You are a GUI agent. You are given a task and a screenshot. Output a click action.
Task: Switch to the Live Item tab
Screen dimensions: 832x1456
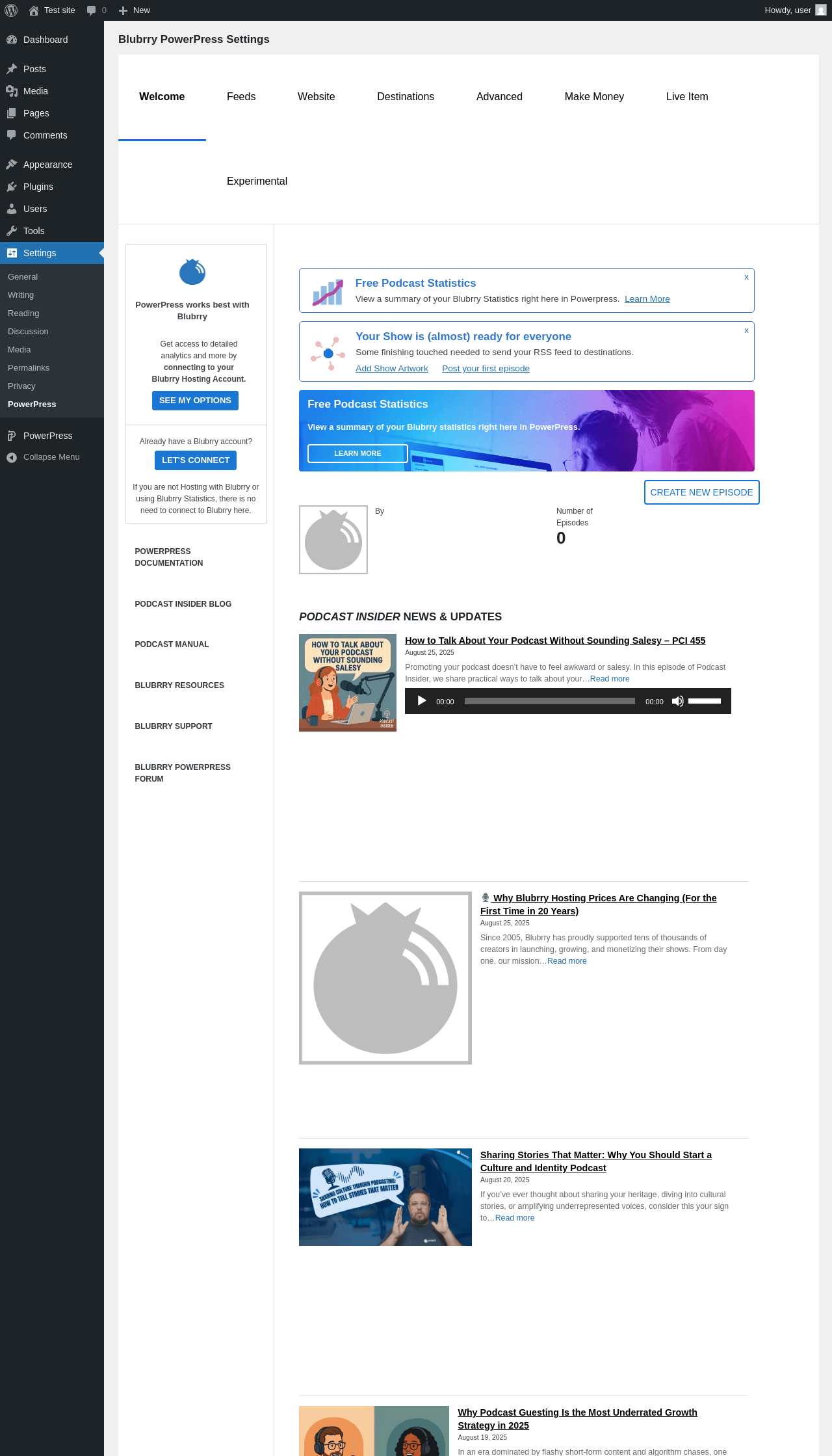coord(687,97)
